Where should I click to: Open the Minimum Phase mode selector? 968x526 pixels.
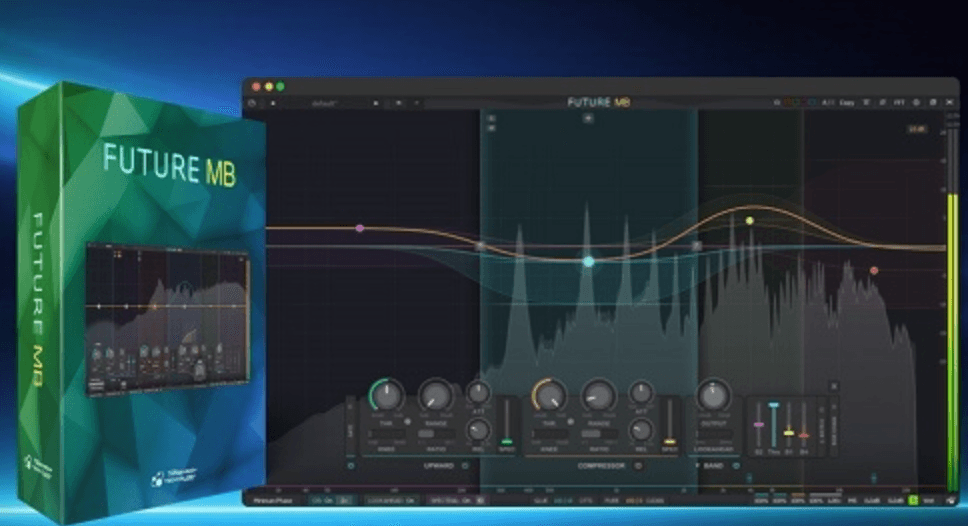click(x=273, y=501)
